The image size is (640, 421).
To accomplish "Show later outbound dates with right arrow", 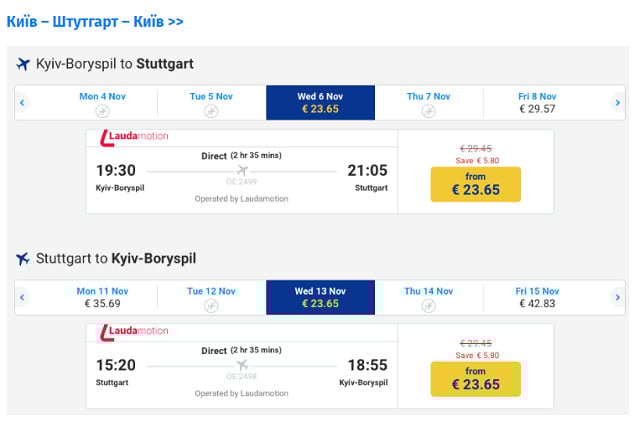I will pyautogui.click(x=617, y=102).
